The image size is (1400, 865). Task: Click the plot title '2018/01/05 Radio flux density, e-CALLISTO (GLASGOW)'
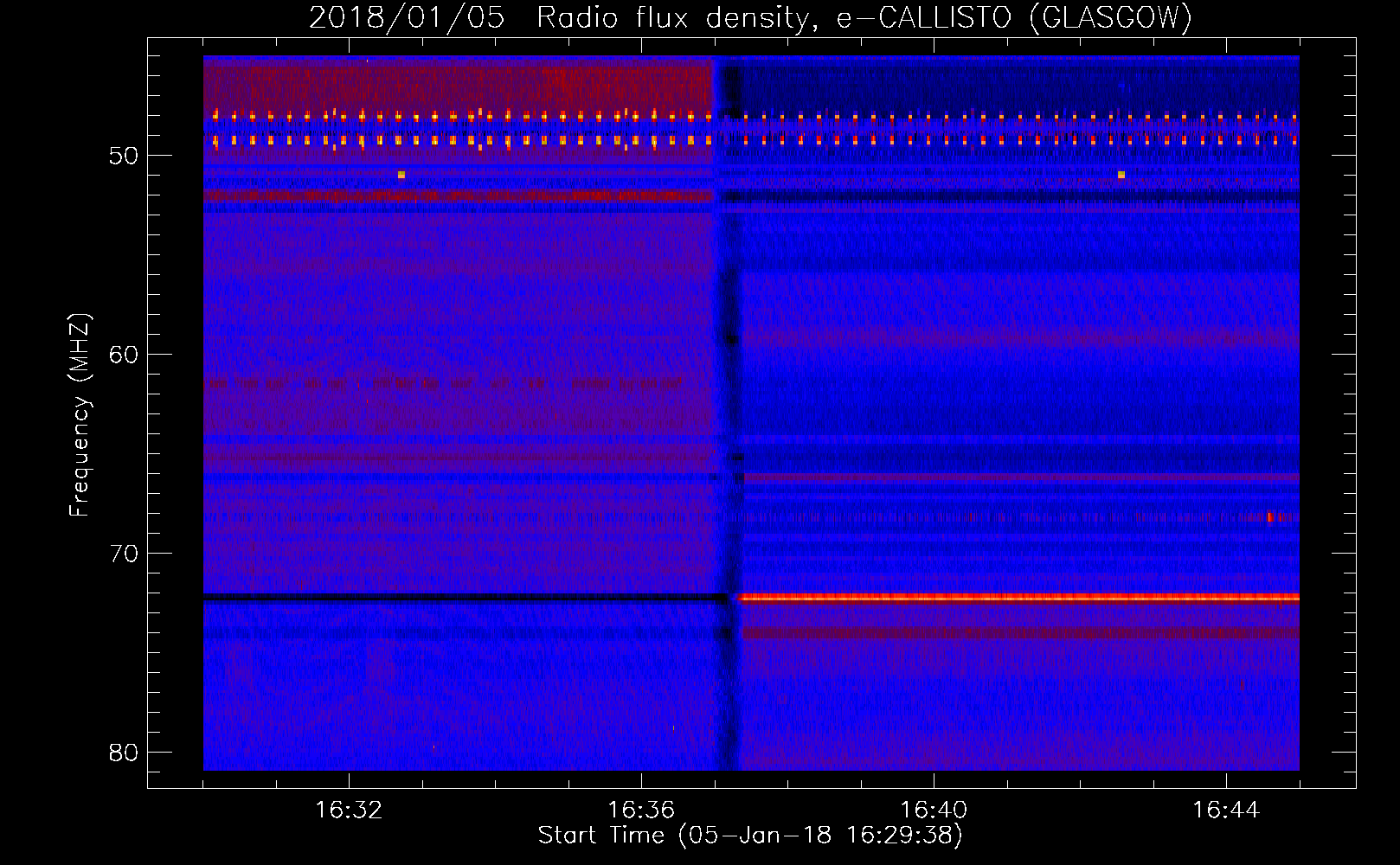750,17
